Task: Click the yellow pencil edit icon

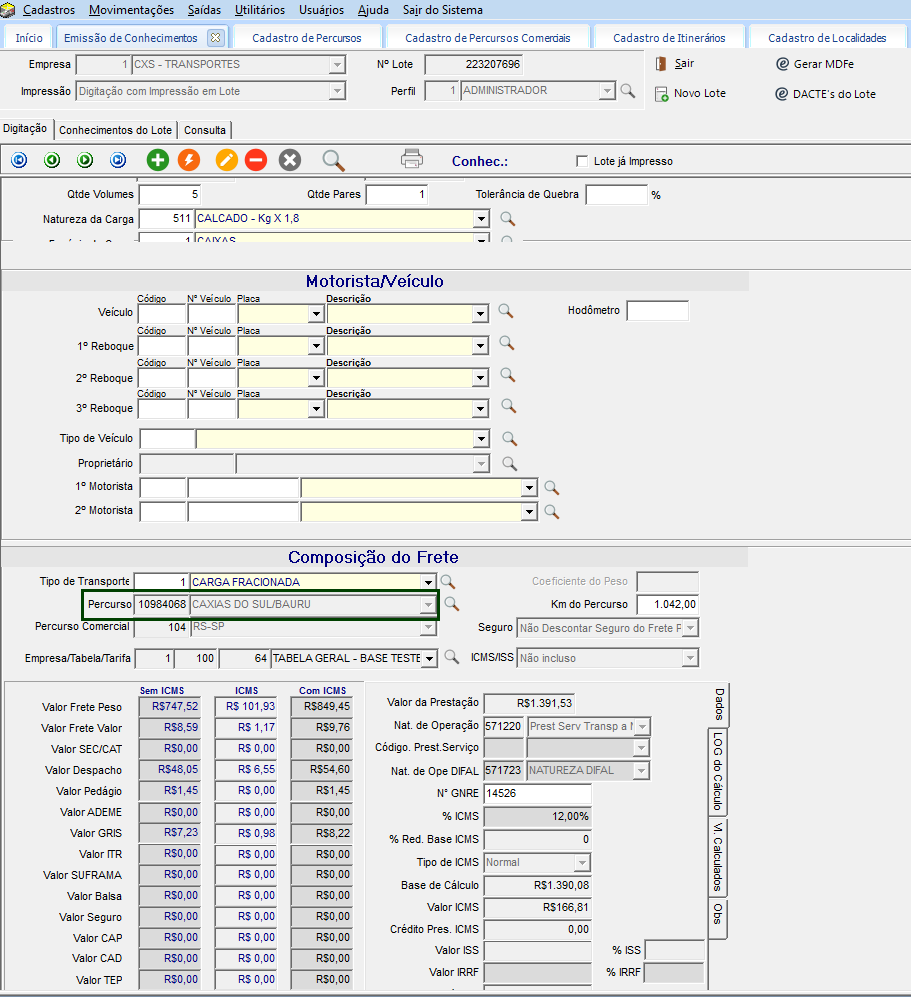Action: 227,160
